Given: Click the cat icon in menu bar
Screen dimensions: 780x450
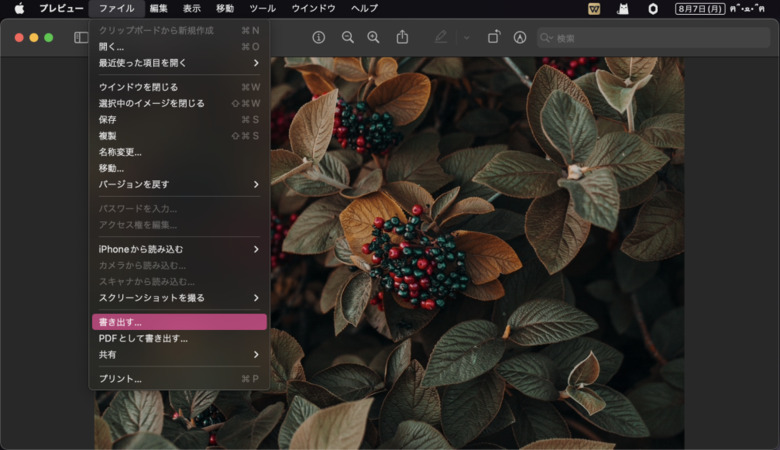Looking at the screenshot, I should 623,8.
